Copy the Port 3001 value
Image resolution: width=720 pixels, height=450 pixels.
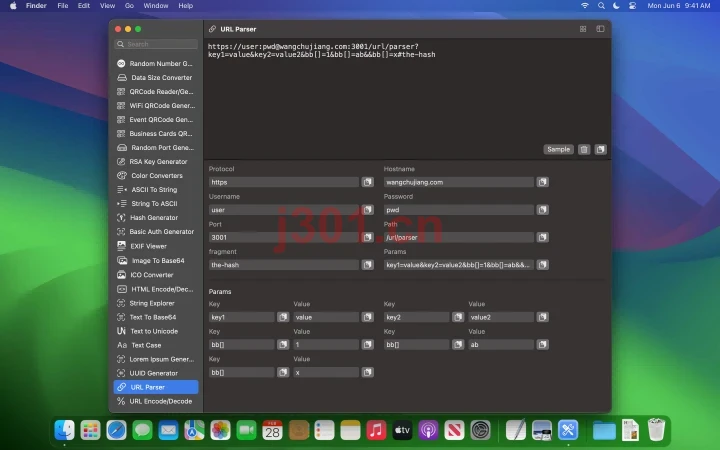[x=367, y=237]
